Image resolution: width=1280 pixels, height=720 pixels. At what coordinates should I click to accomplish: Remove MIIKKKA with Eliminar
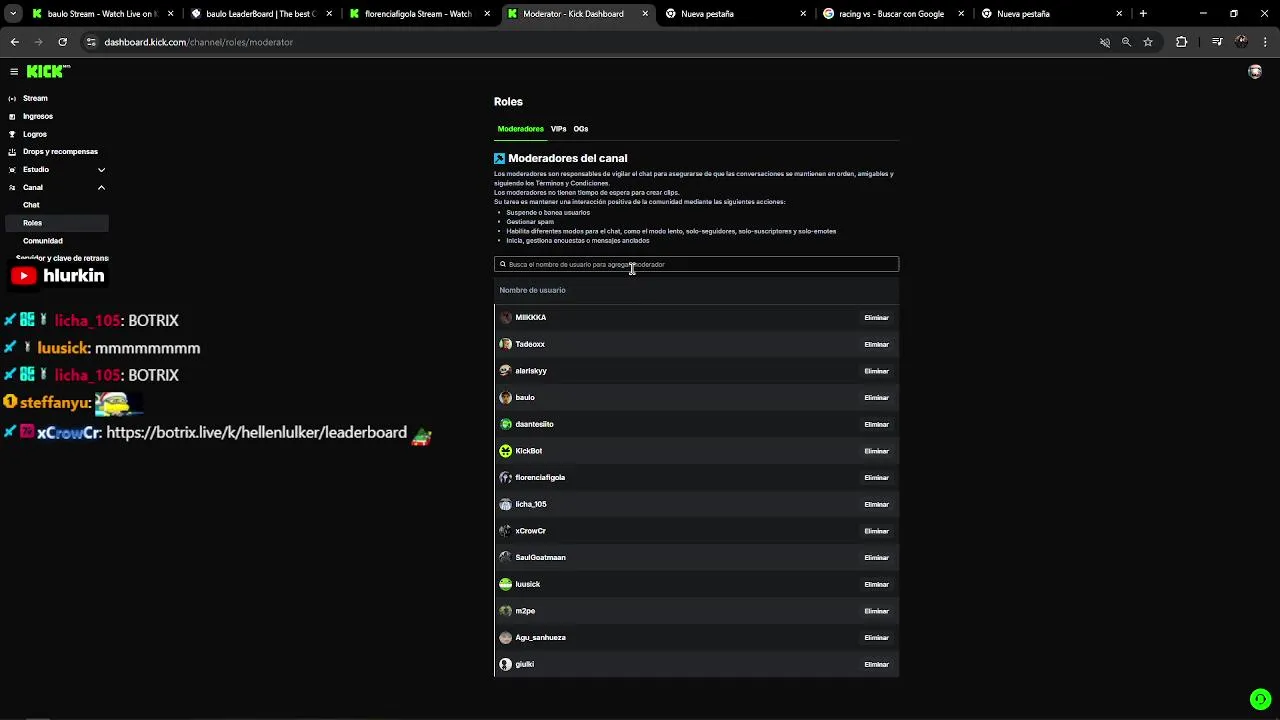click(876, 318)
